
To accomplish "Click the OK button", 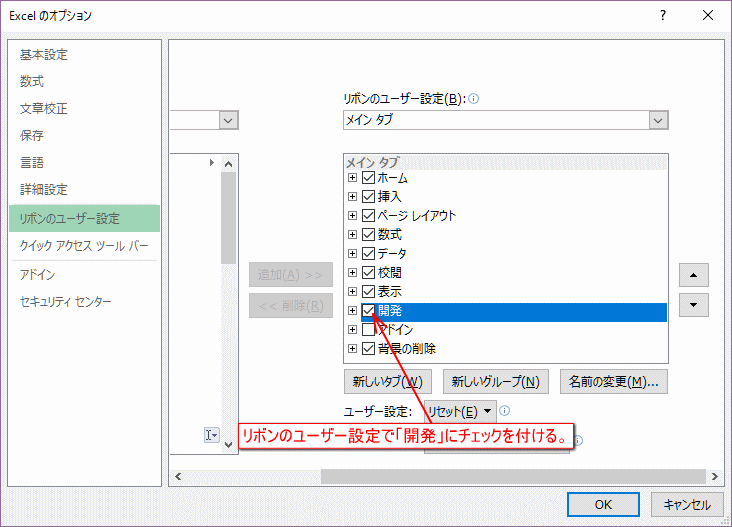I will [603, 505].
